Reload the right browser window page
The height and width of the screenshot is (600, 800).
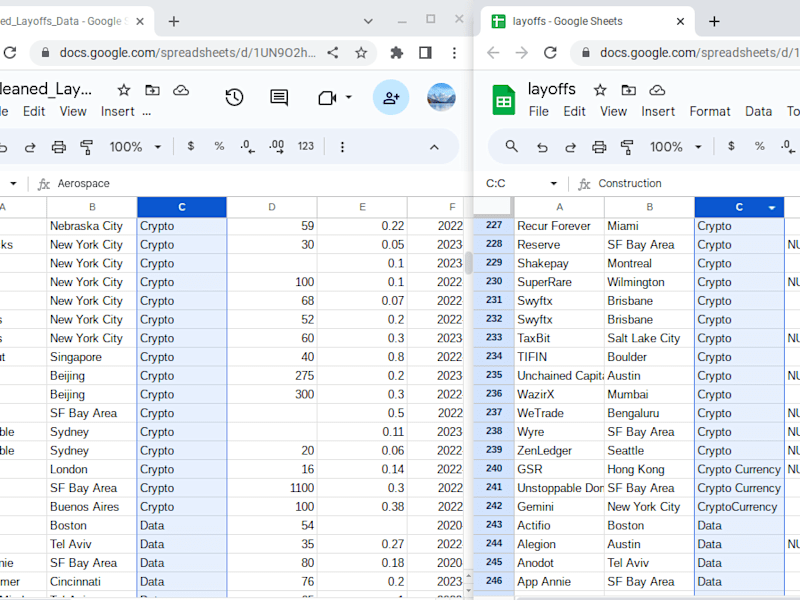(550, 53)
